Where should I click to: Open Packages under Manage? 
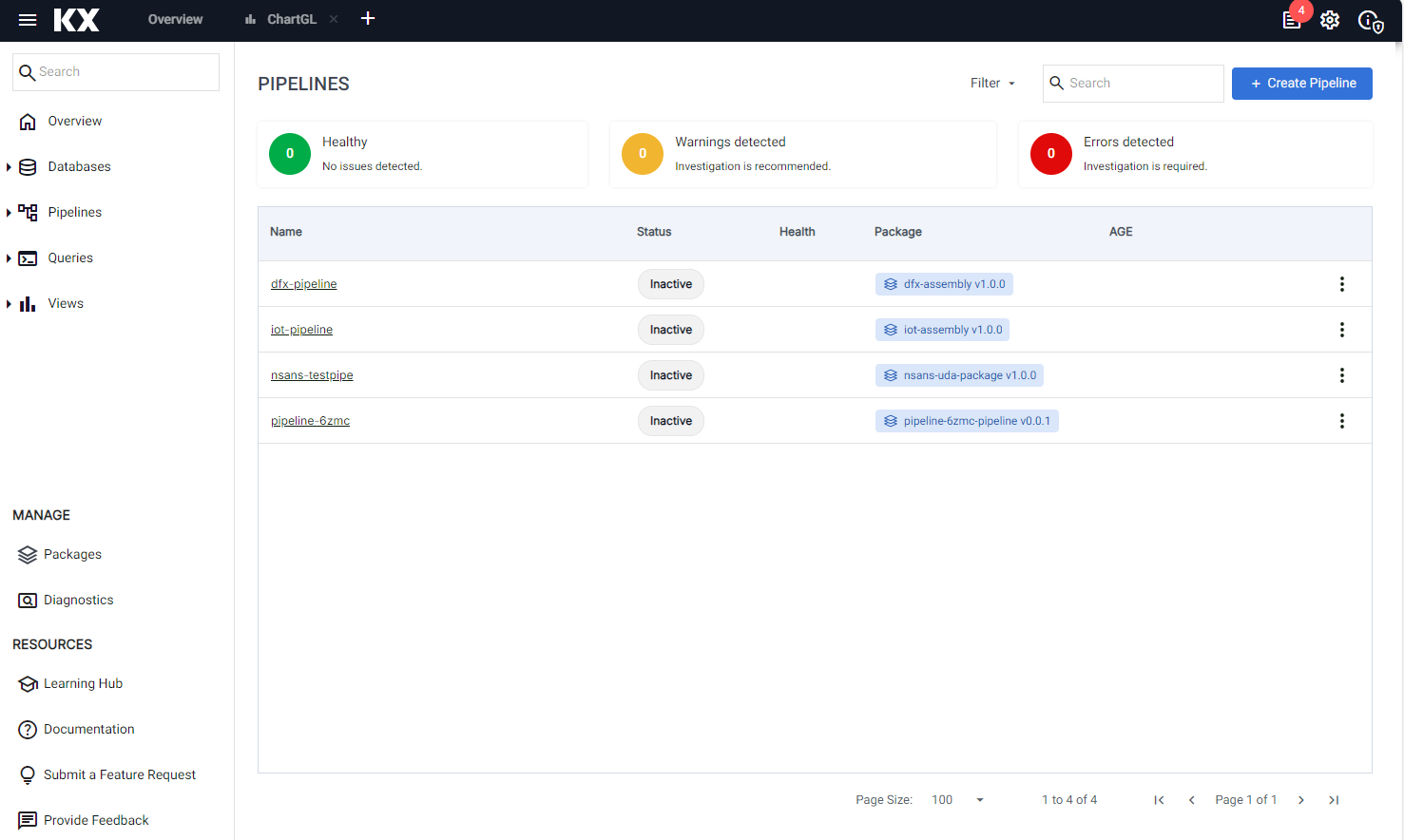click(x=72, y=555)
